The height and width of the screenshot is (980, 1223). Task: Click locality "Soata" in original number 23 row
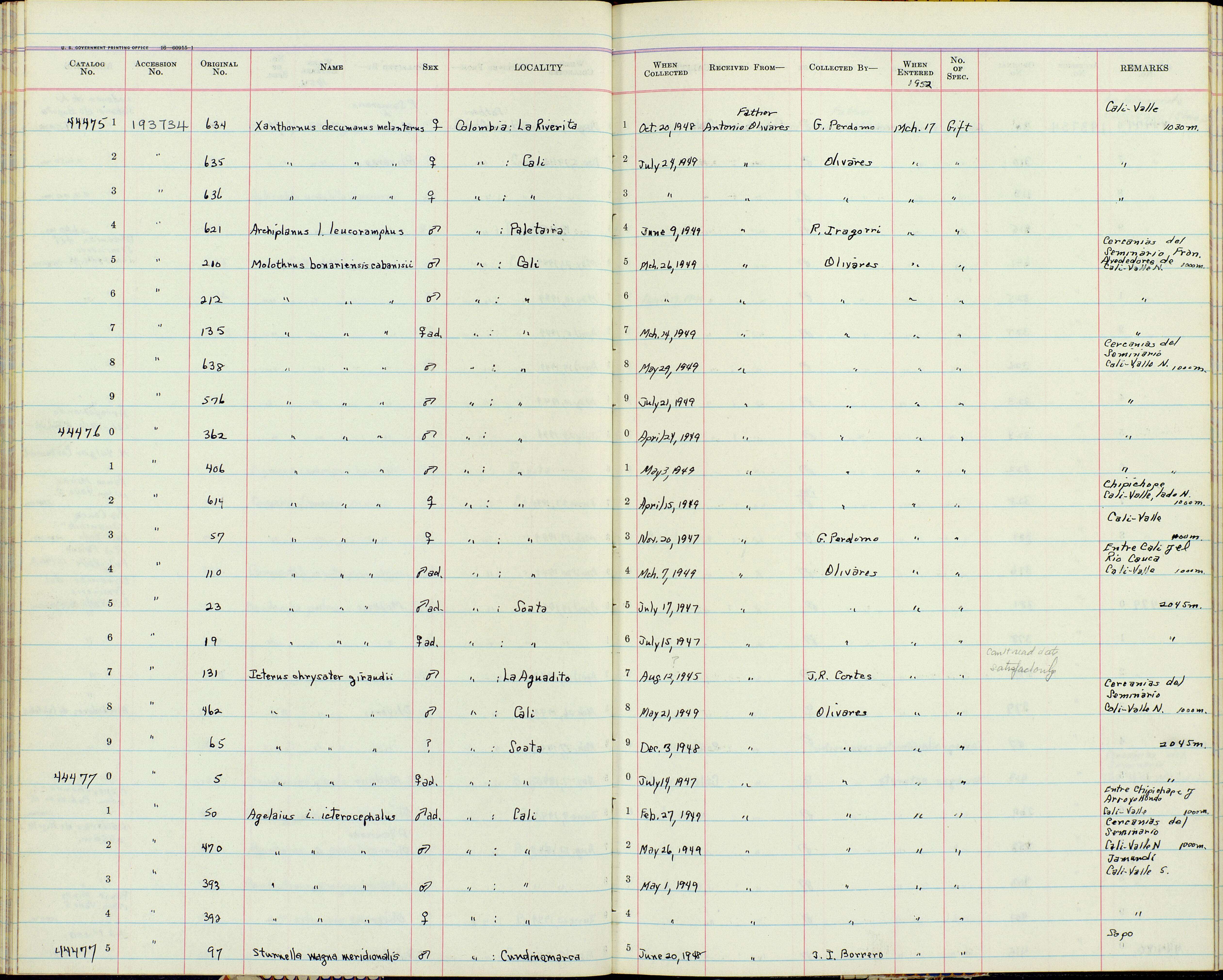click(x=530, y=608)
